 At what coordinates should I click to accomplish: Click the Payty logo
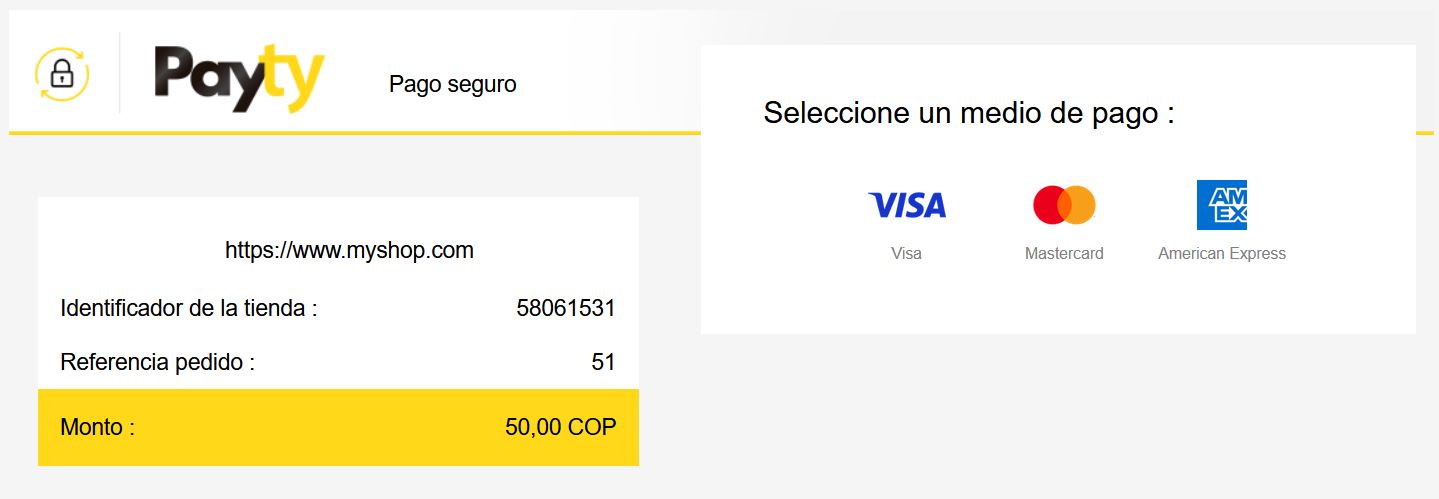[239, 77]
